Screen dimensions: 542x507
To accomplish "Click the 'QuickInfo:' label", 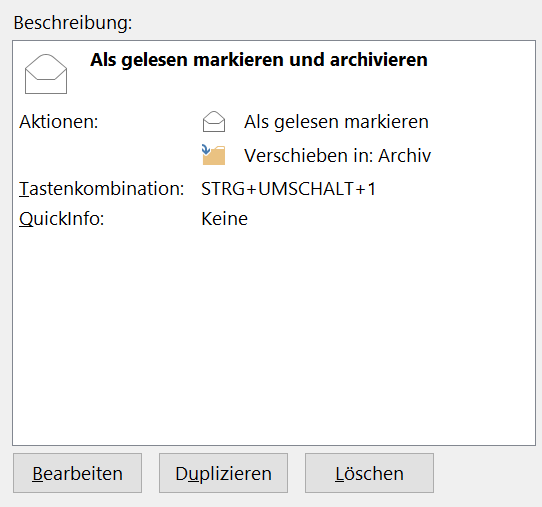I will (x=62, y=219).
